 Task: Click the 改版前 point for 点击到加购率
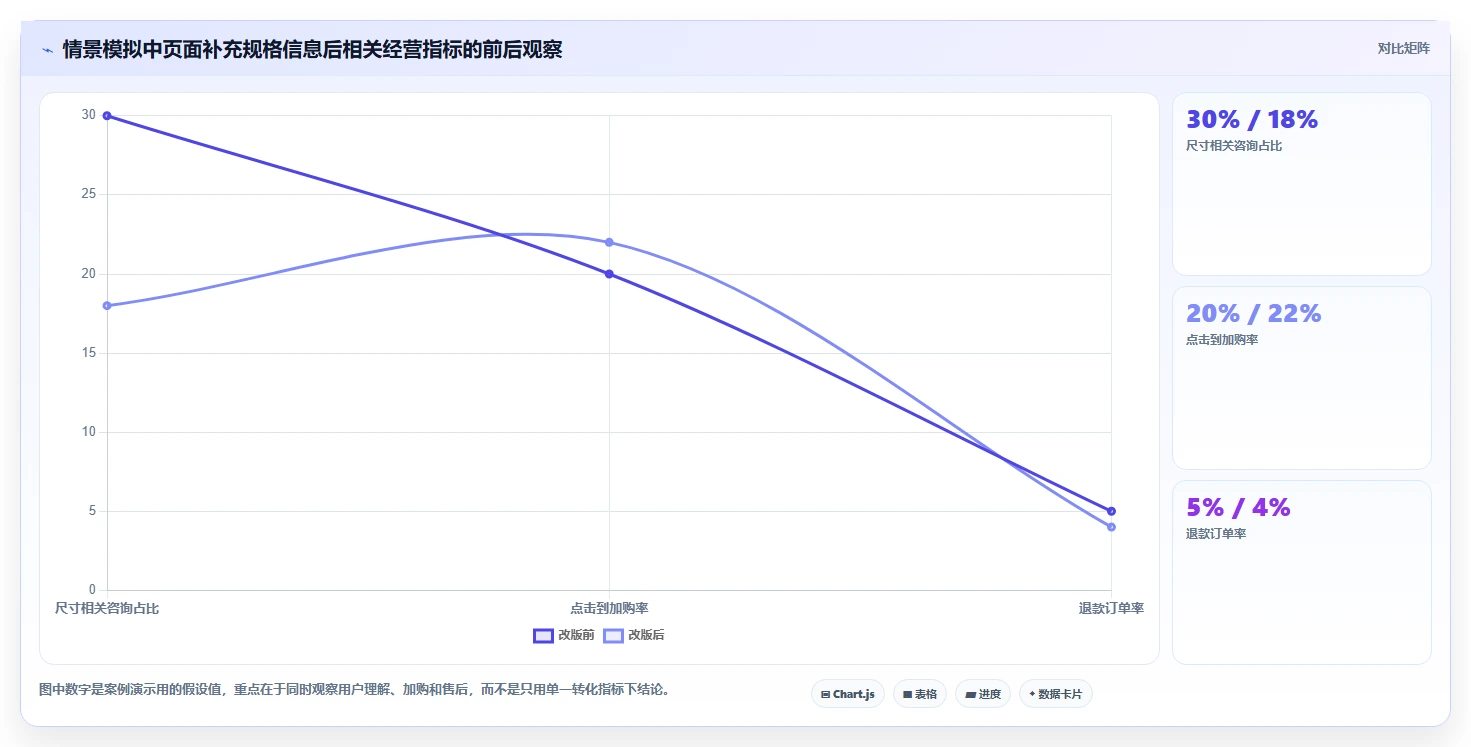tap(609, 274)
